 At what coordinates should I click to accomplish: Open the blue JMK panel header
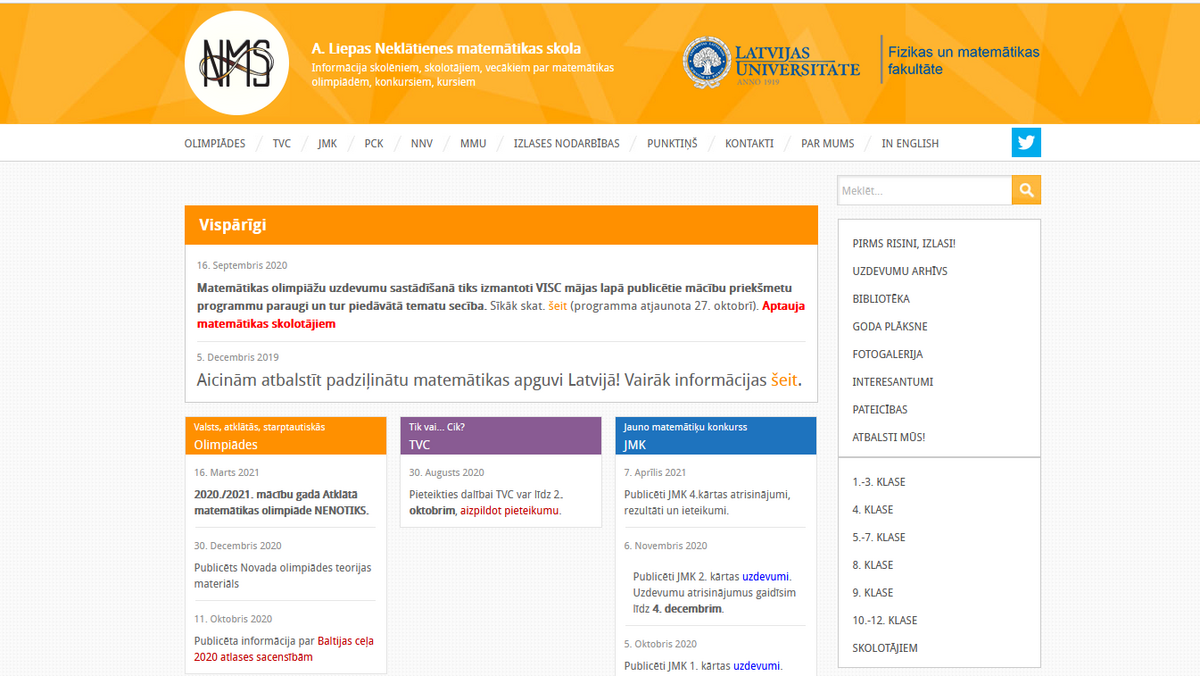tap(716, 436)
